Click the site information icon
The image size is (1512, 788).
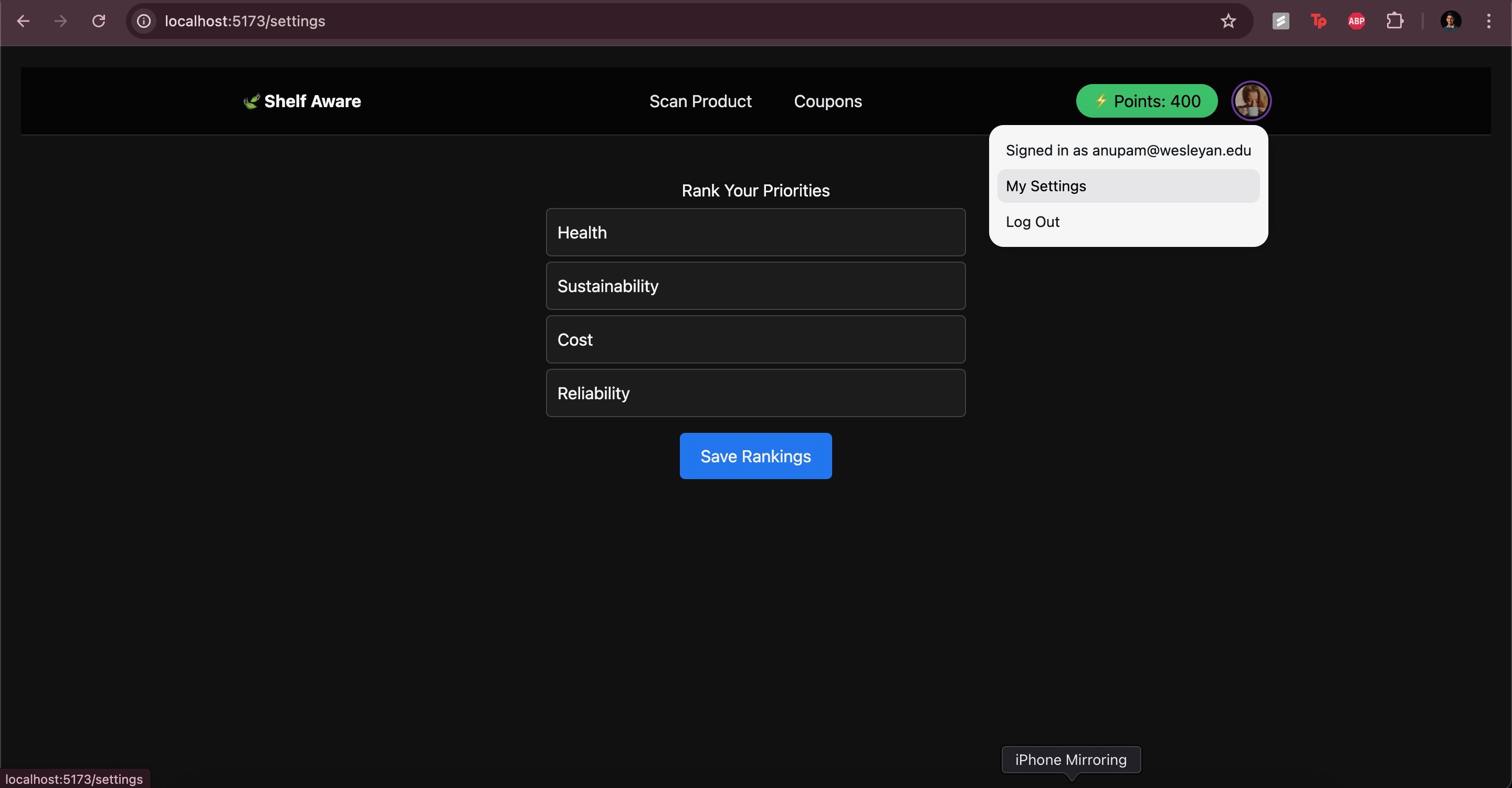click(144, 21)
